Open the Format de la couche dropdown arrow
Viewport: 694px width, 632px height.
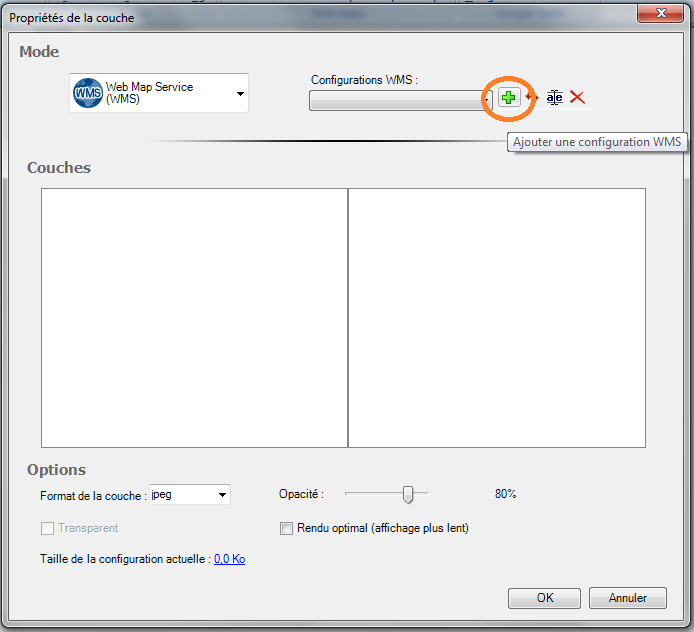(222, 495)
